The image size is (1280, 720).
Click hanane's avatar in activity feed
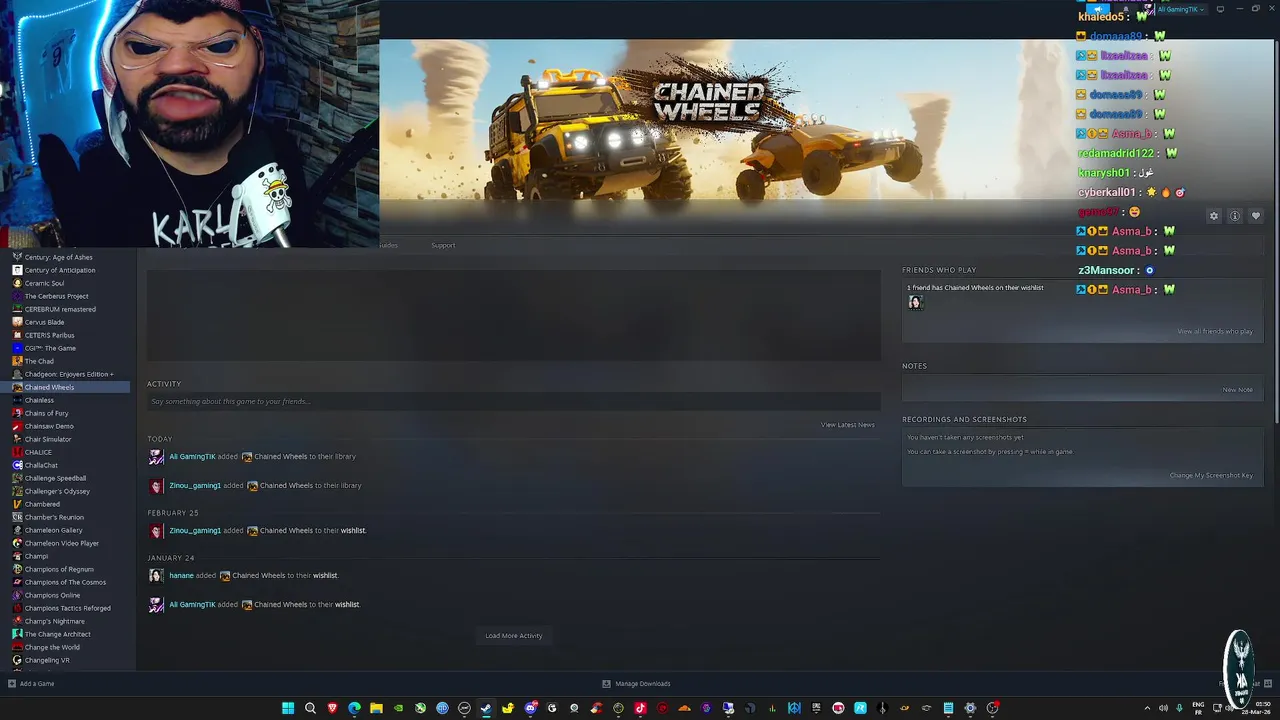156,576
